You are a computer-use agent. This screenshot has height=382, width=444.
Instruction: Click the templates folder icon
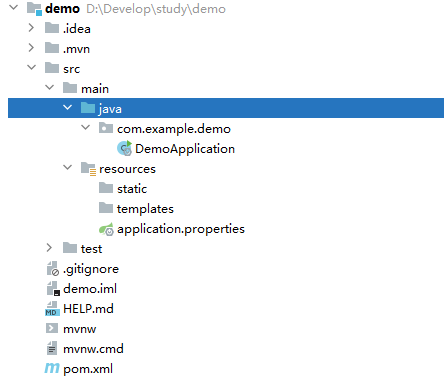(x=106, y=208)
